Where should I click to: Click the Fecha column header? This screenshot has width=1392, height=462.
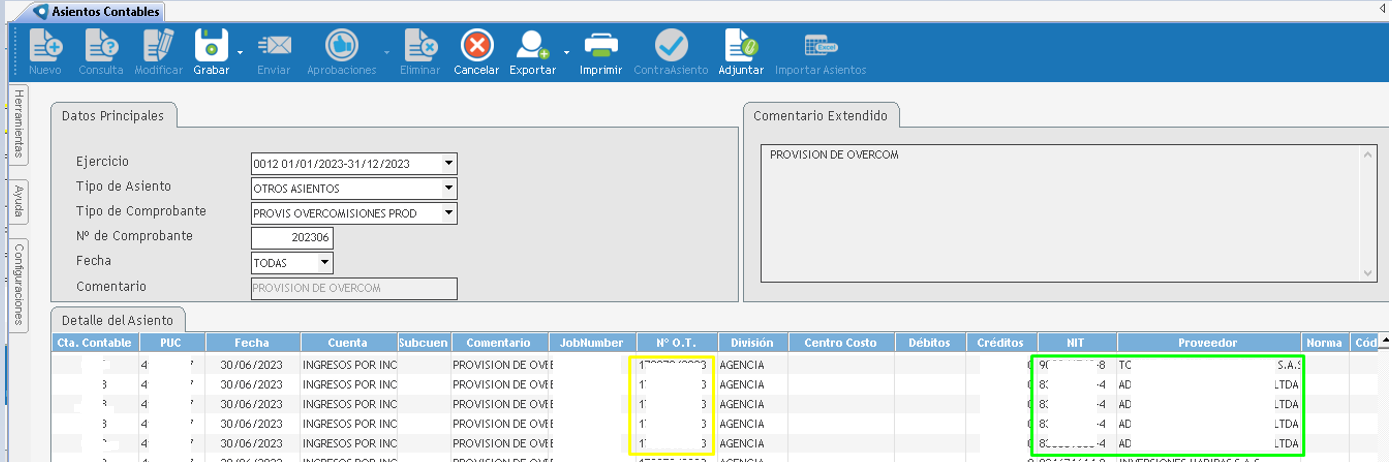(252, 343)
